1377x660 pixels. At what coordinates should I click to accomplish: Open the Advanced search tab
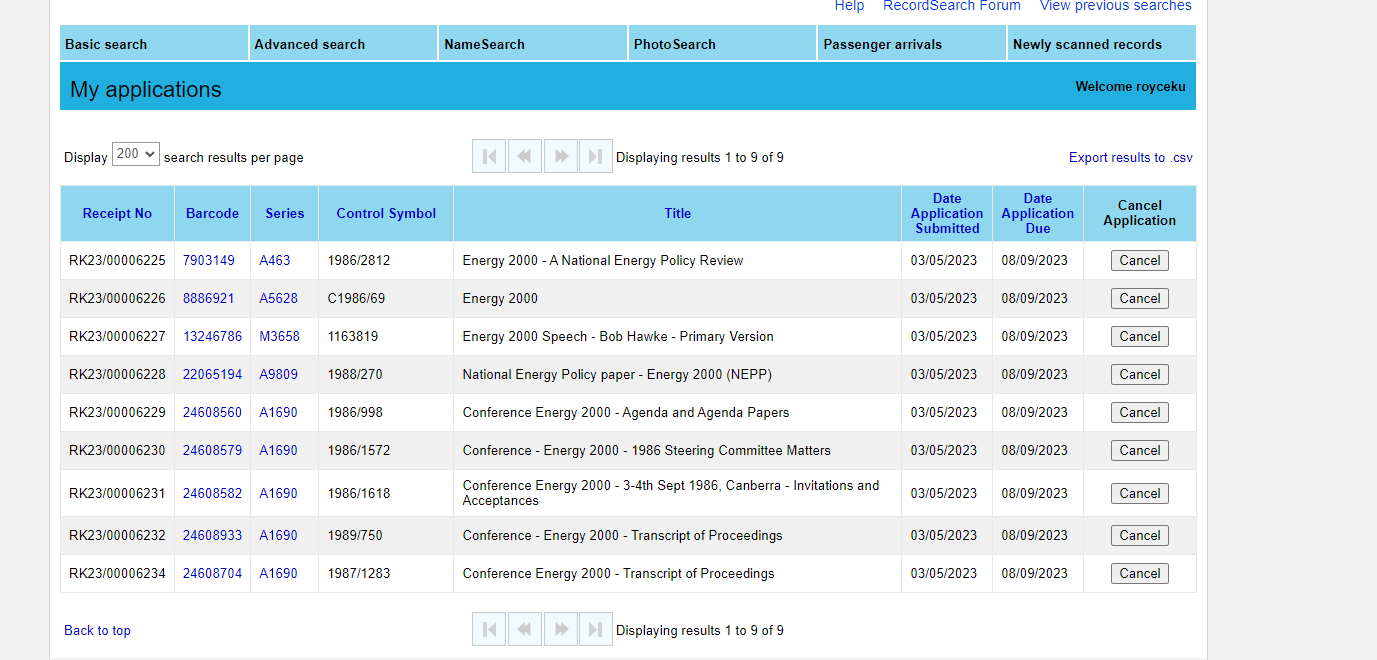tap(310, 44)
